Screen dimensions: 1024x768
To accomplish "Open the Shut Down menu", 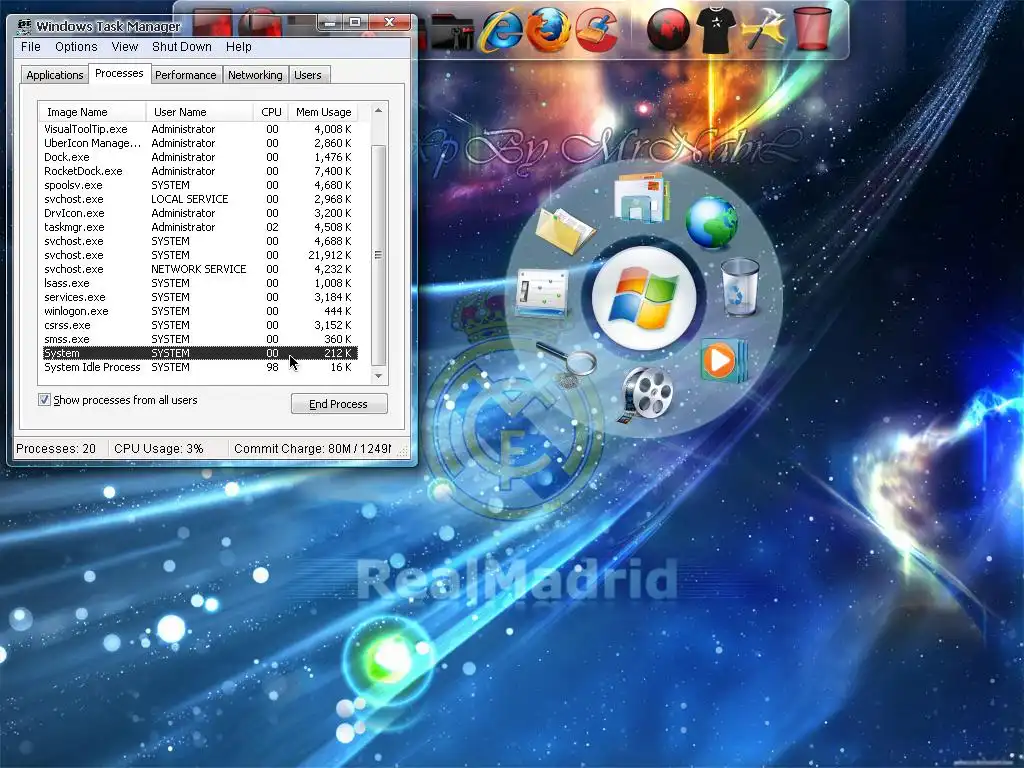I will [182, 46].
